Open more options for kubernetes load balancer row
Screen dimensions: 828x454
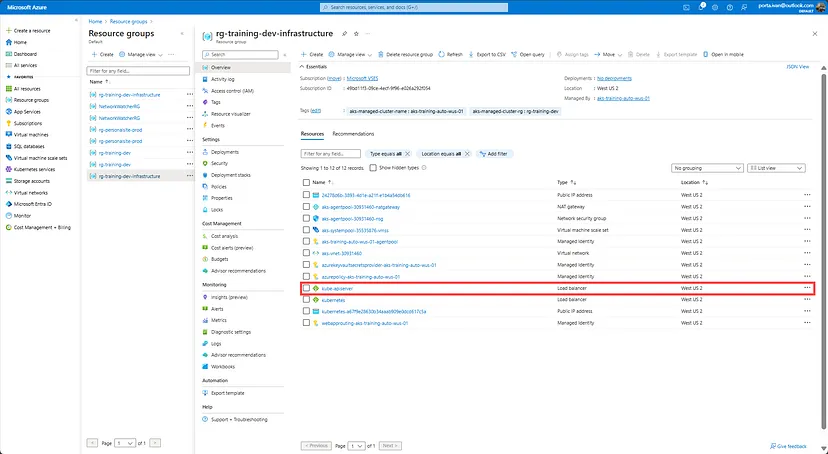pyautogui.click(x=807, y=299)
